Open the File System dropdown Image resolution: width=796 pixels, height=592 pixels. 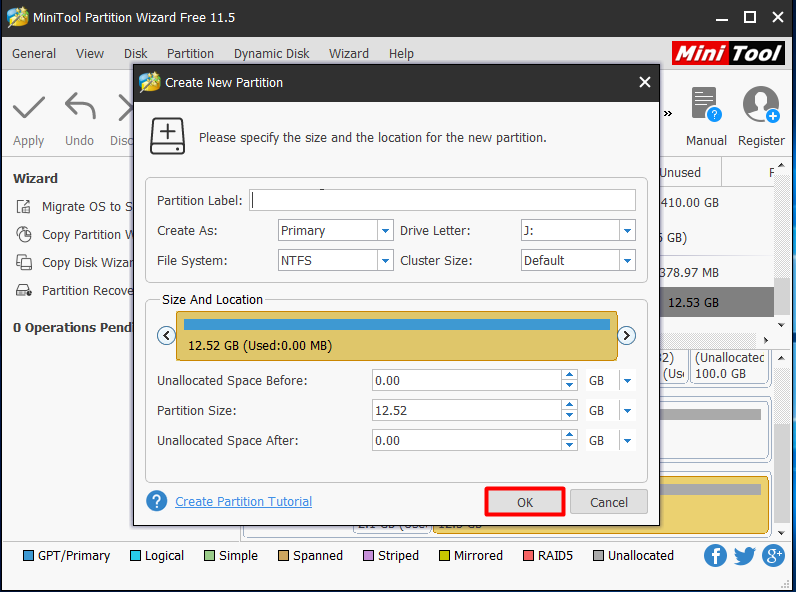385,260
